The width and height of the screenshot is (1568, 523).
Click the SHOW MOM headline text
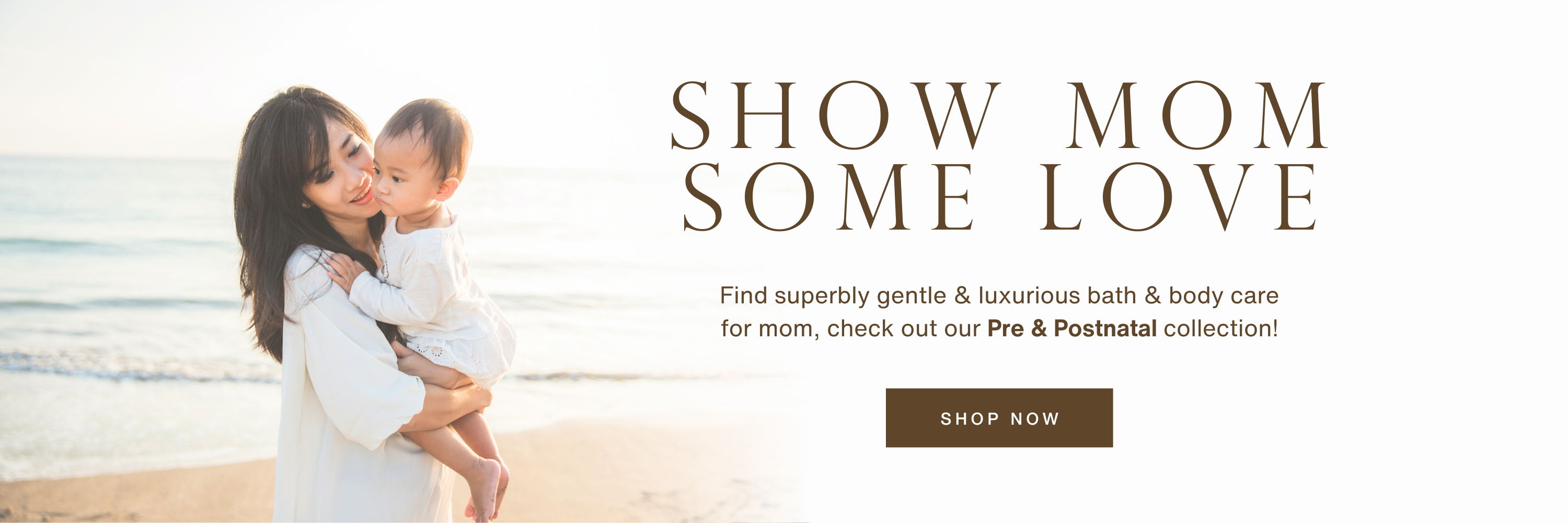point(999,115)
